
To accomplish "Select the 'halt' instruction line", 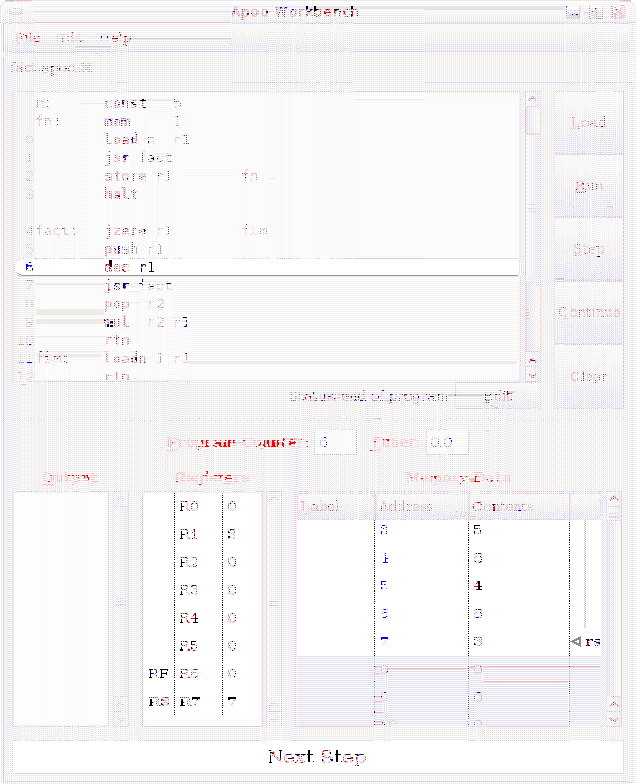I will coord(121,193).
